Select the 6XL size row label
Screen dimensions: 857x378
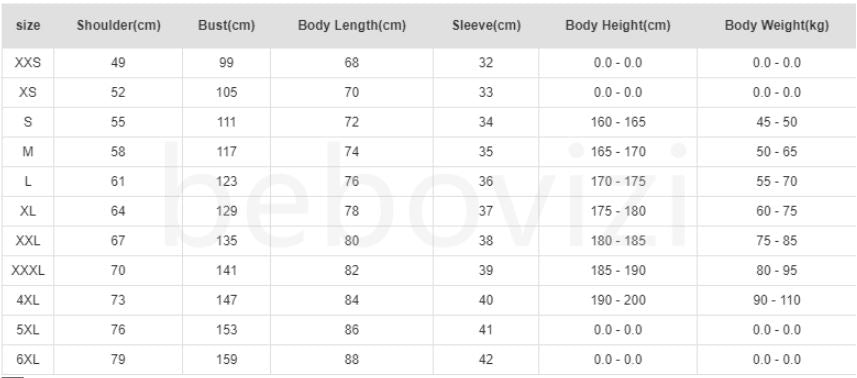click(28, 359)
